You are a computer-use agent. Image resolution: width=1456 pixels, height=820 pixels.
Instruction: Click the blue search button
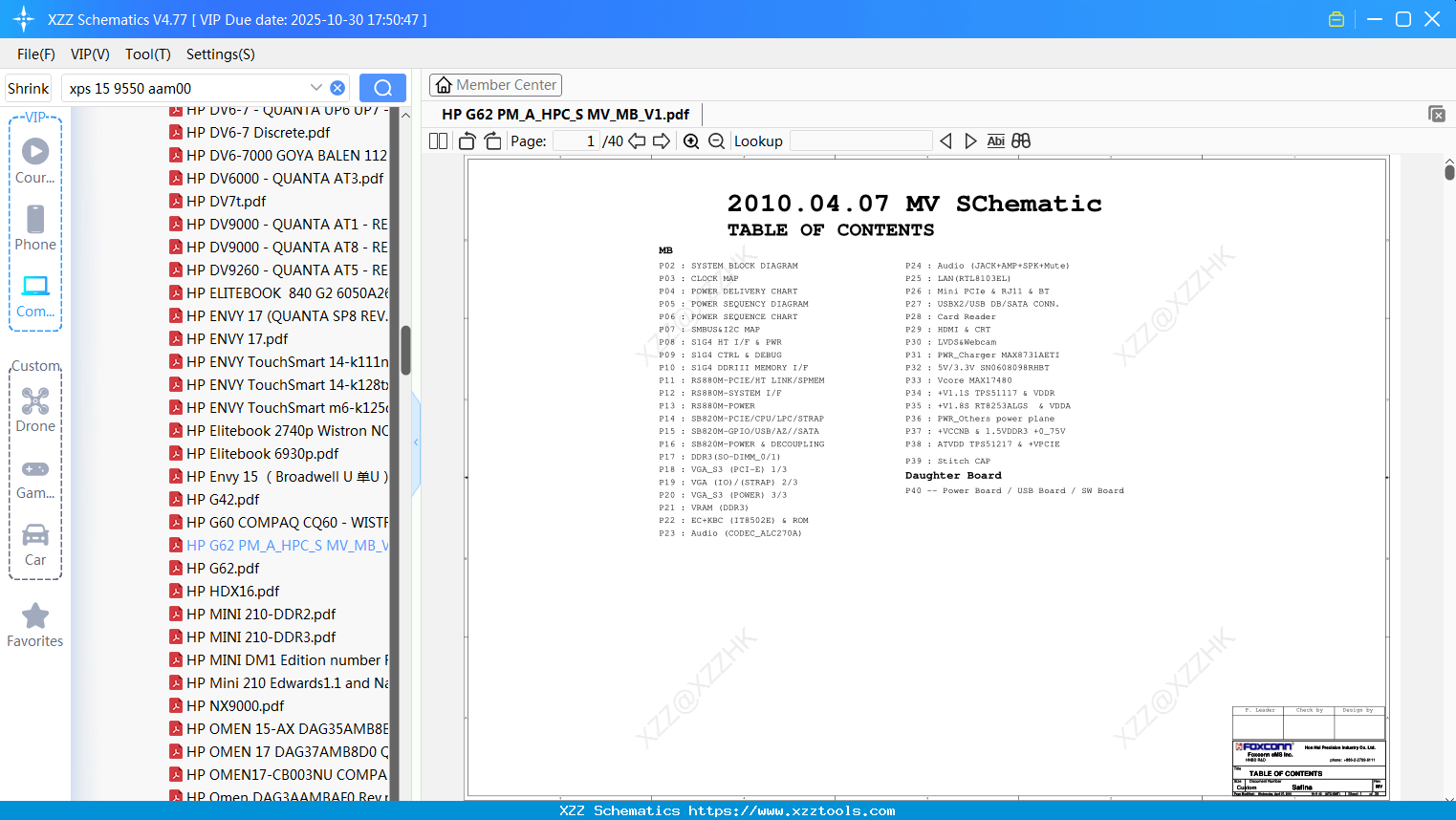382,88
